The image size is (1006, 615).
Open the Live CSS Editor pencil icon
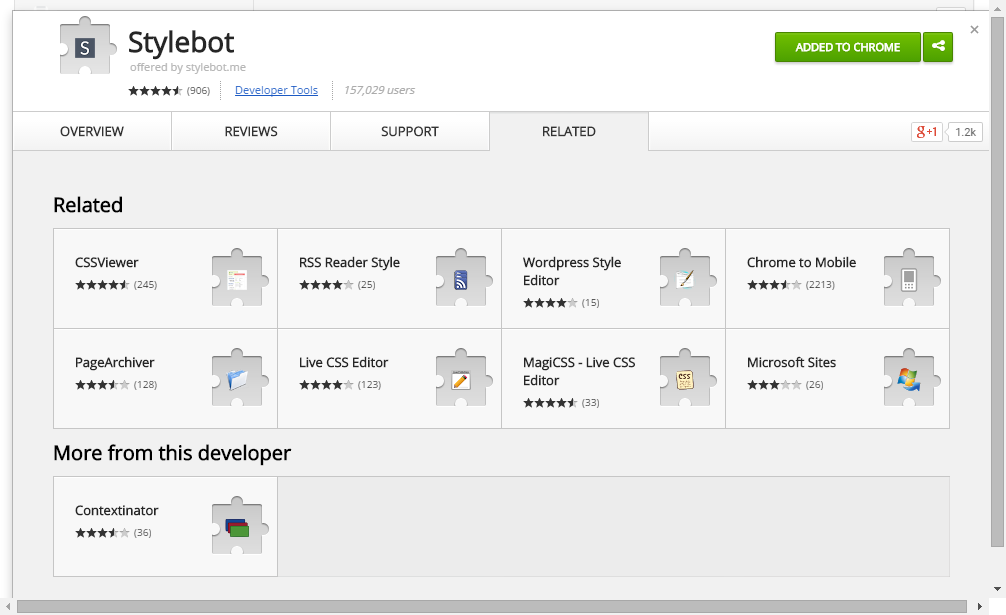(464, 378)
